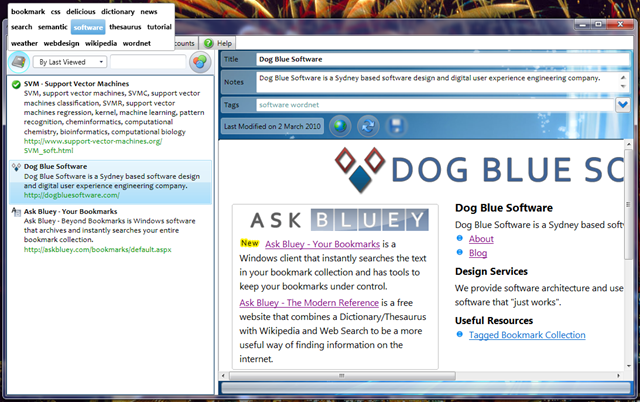Click the Title text field
Image resolution: width=640 pixels, height=402 pixels.
coord(443,59)
